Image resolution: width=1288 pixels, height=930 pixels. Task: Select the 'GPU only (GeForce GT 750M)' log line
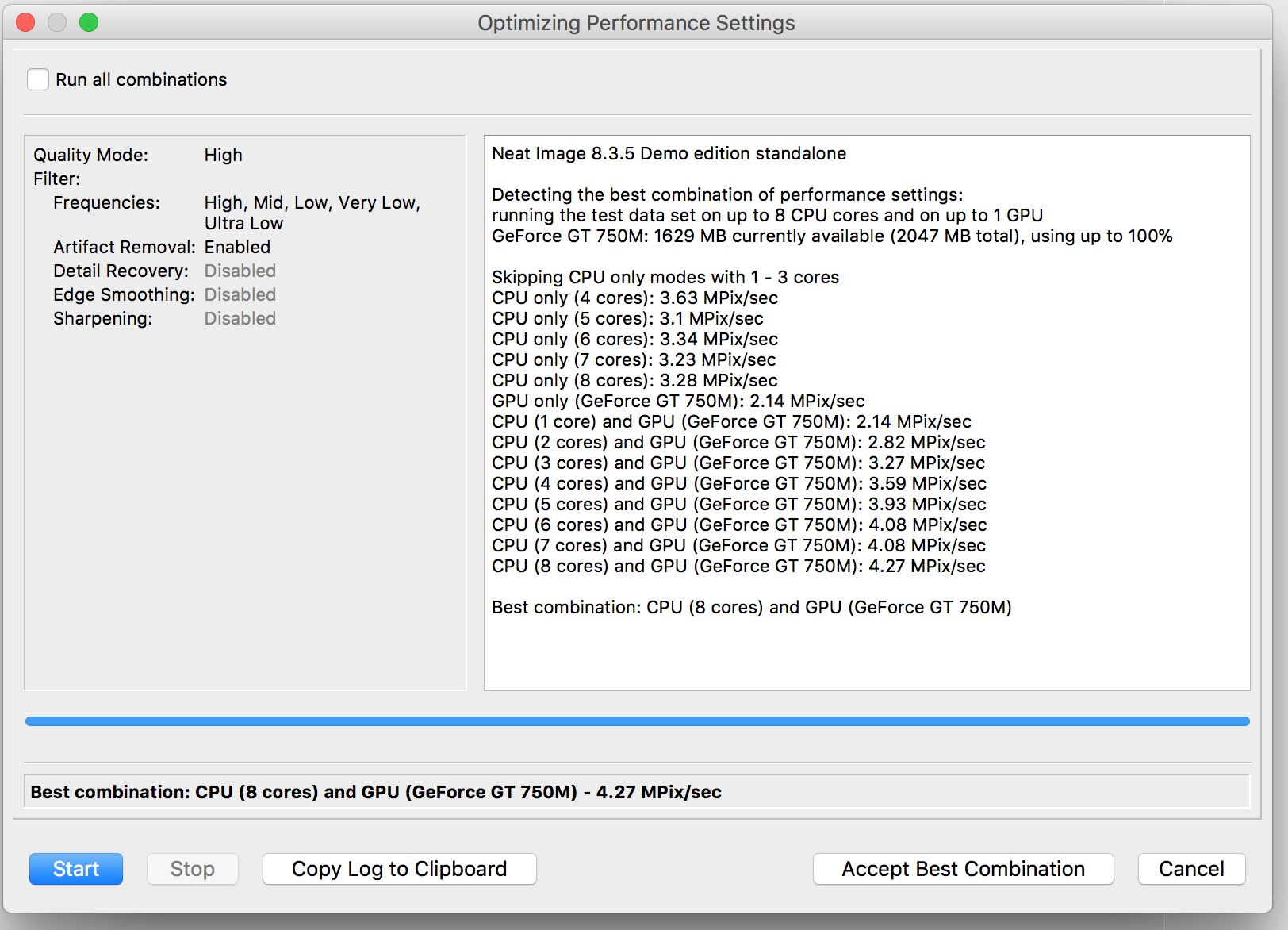[x=678, y=401]
